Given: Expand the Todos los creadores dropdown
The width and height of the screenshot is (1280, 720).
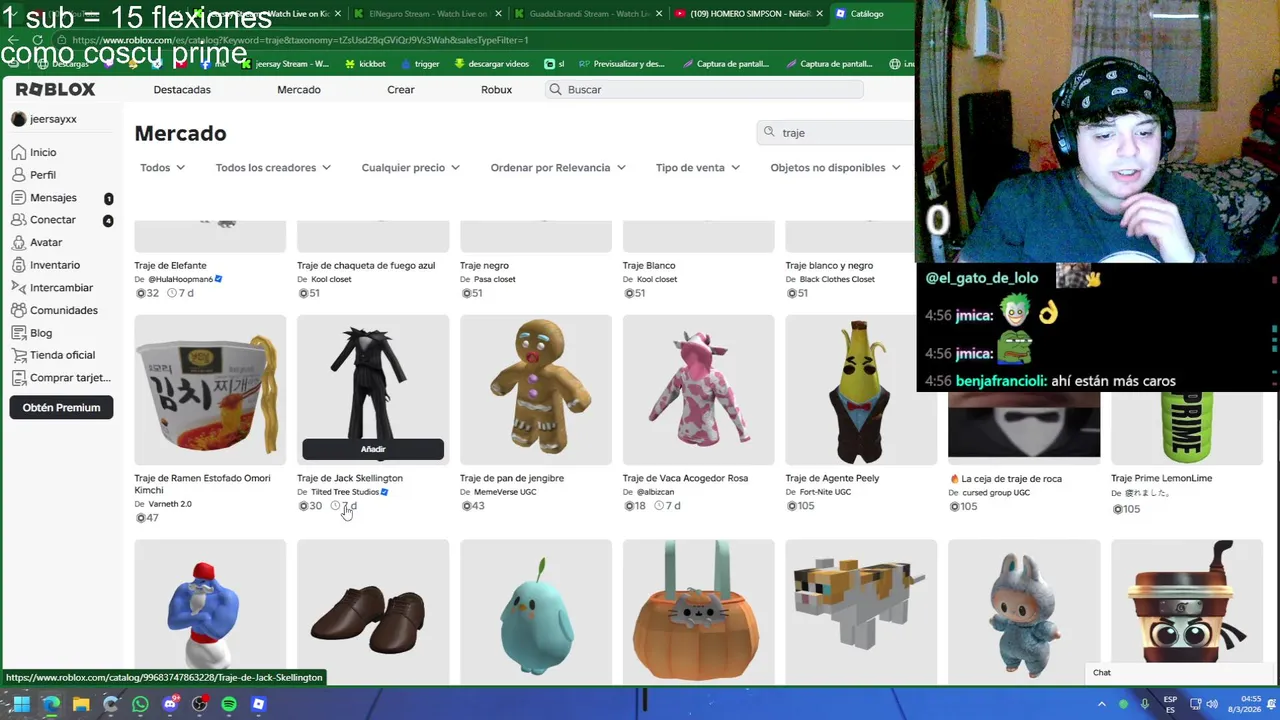Looking at the screenshot, I should click(273, 168).
